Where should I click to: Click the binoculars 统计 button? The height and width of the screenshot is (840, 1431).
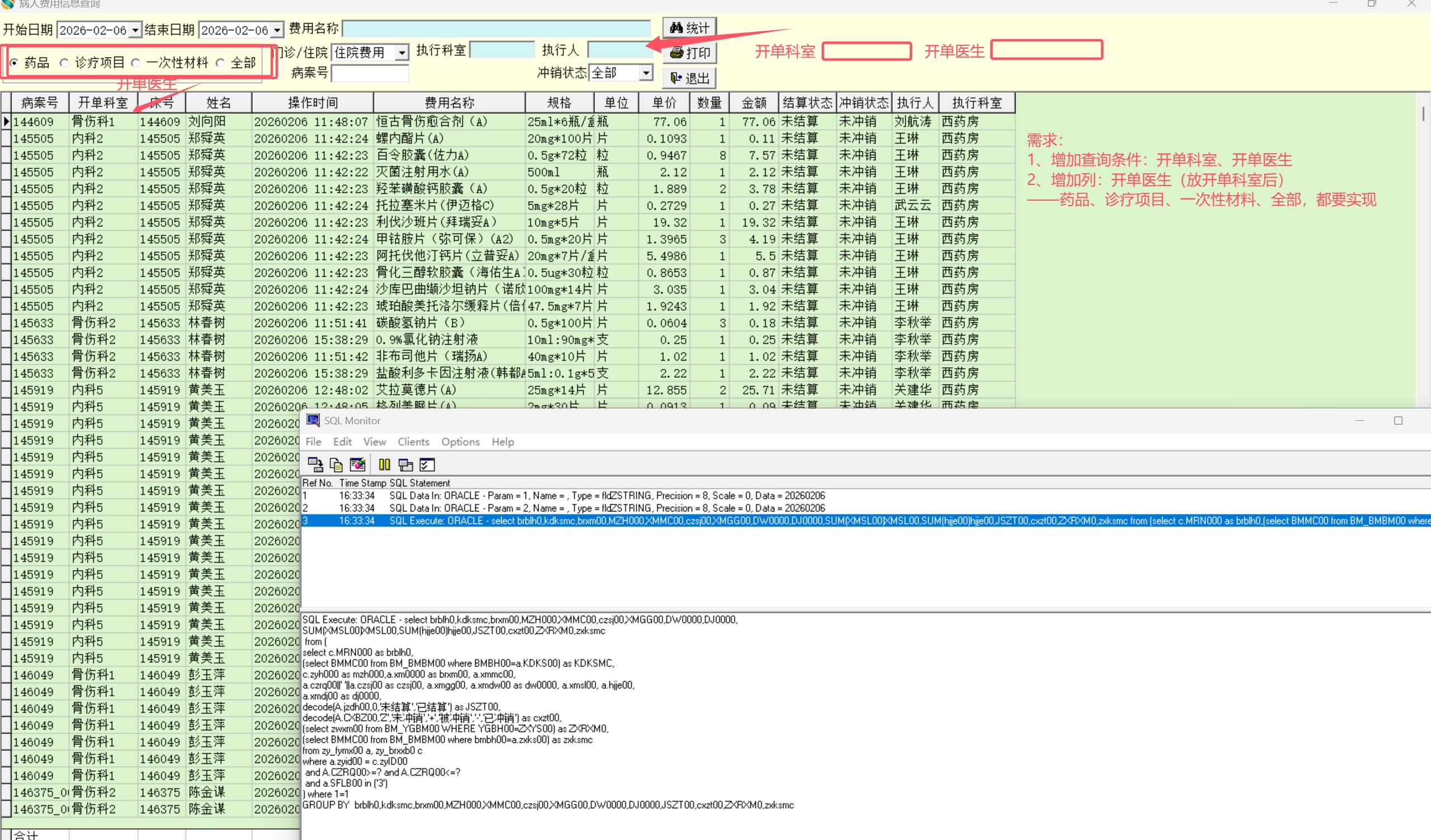(689, 28)
